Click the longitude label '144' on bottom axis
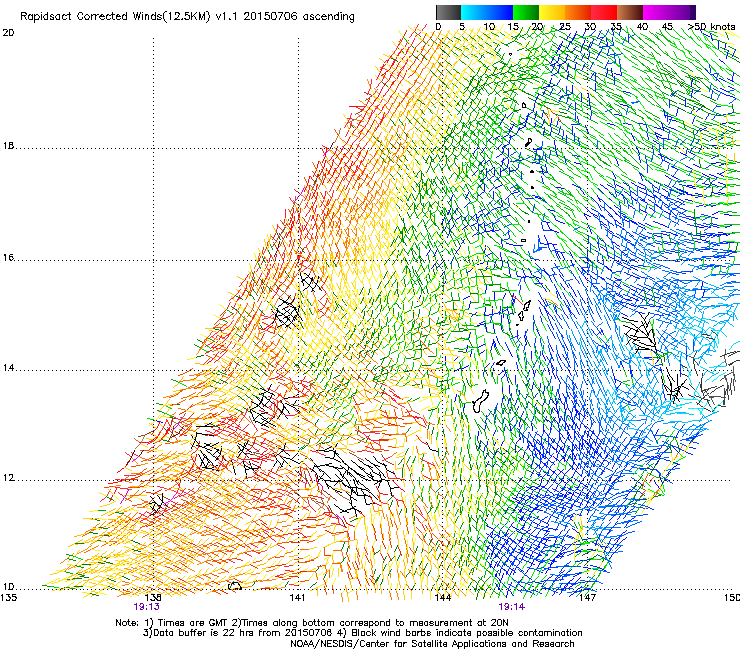 click(x=442, y=598)
